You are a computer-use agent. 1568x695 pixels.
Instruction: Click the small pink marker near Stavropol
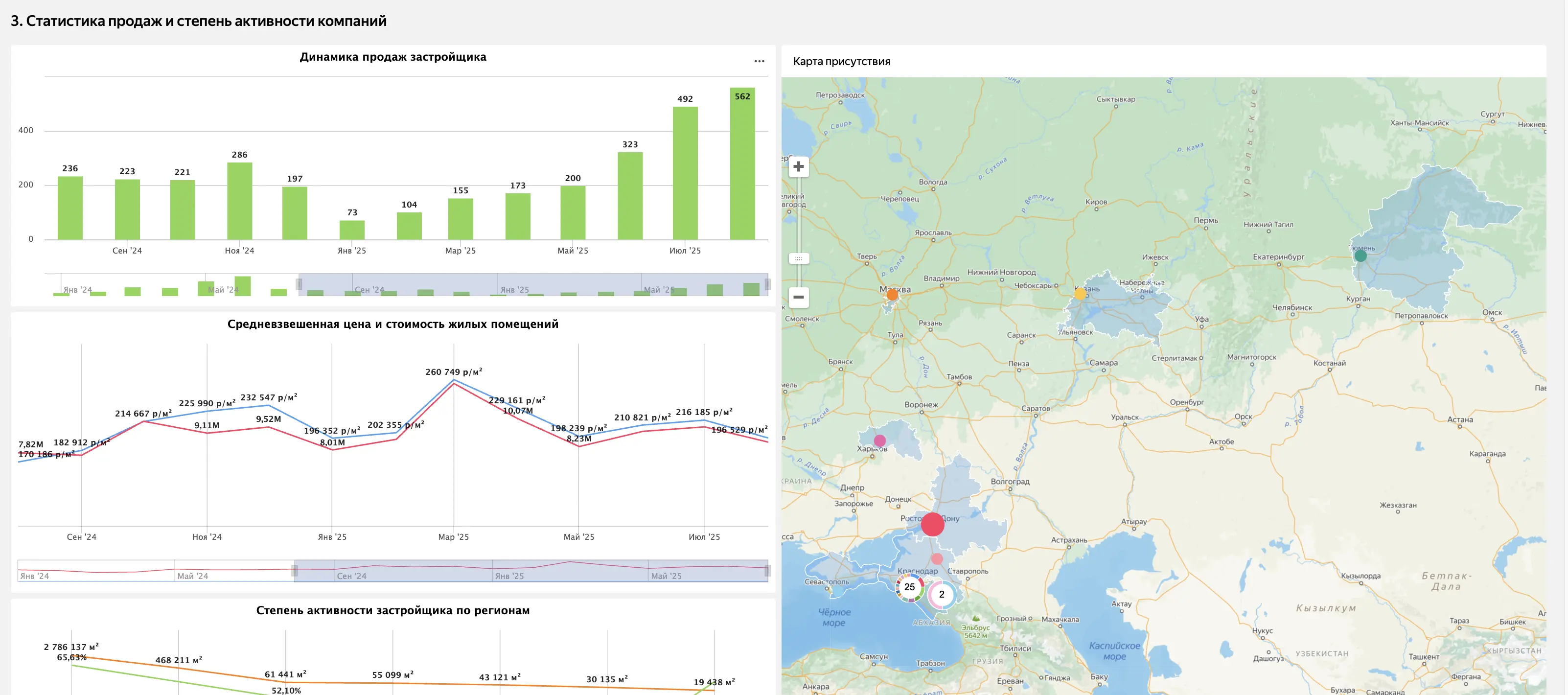click(x=937, y=558)
